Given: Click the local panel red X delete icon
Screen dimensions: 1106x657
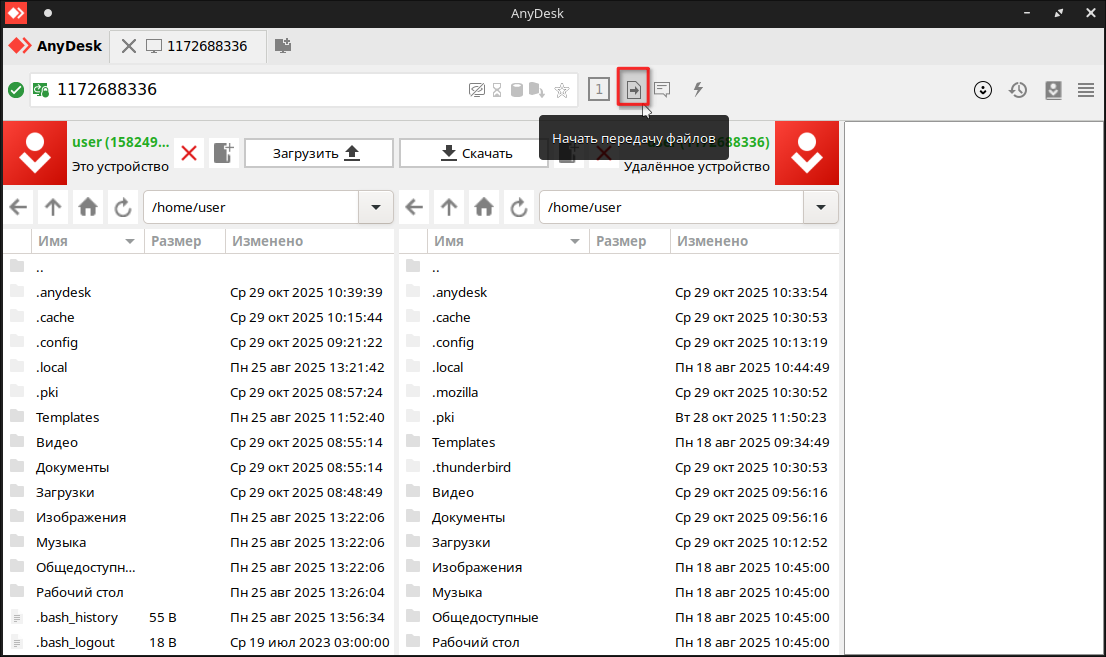Looking at the screenshot, I should pyautogui.click(x=189, y=153).
